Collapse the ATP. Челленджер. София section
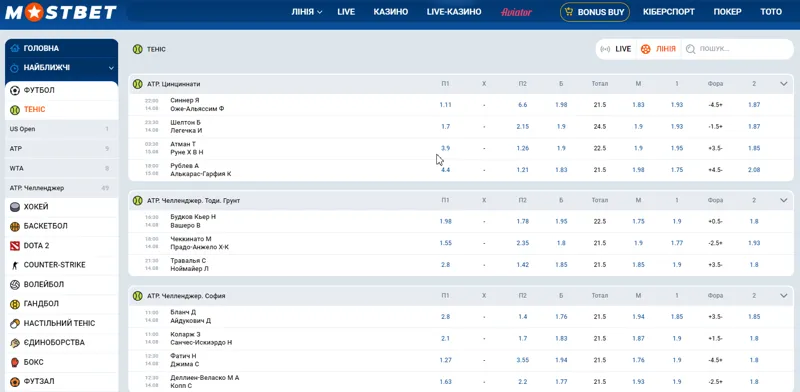 point(784,296)
